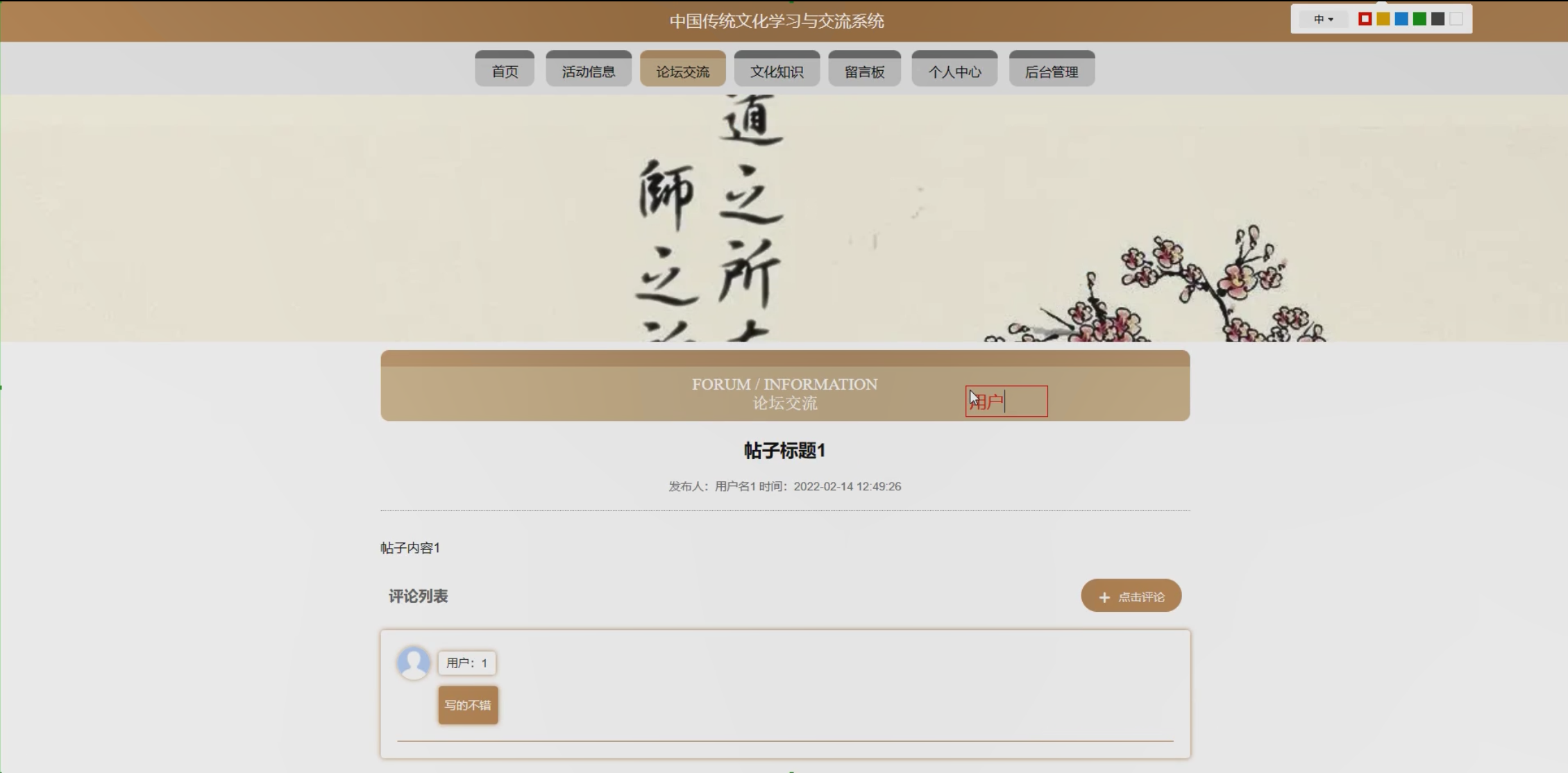Image resolution: width=1568 pixels, height=773 pixels.
Task: Pick the yellow color swatch
Action: [1383, 19]
